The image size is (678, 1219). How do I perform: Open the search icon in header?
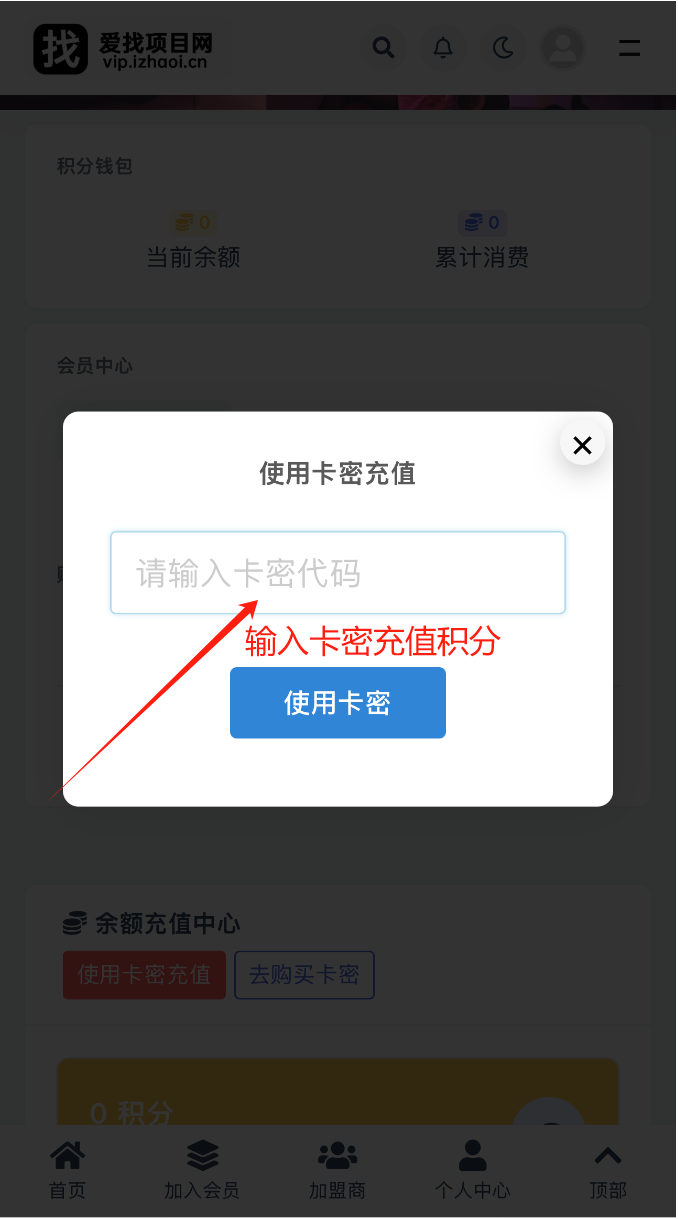[x=384, y=48]
